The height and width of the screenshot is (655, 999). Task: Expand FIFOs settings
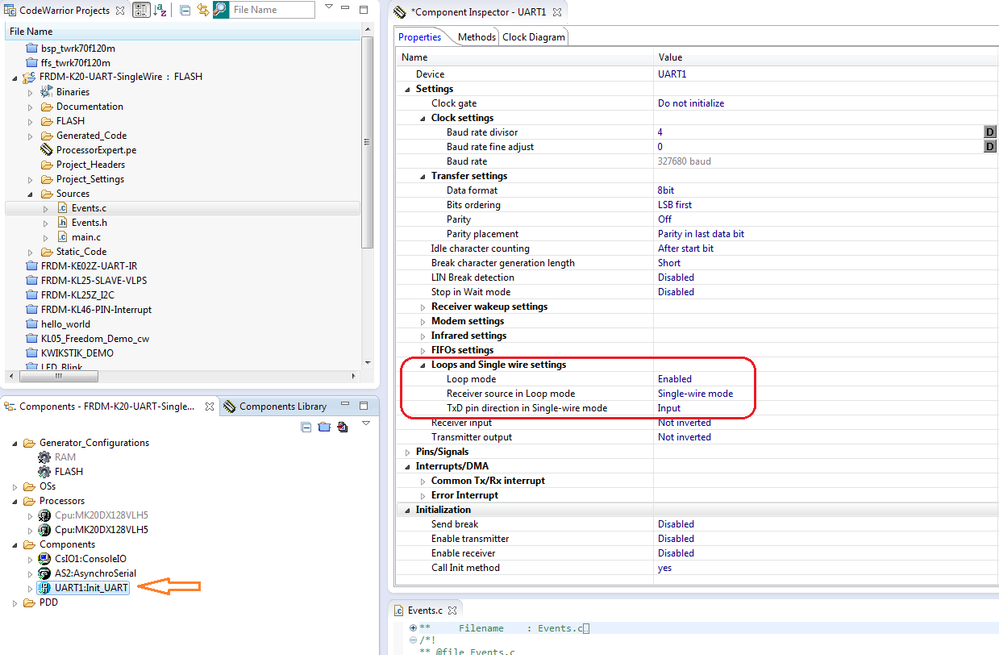pos(422,351)
